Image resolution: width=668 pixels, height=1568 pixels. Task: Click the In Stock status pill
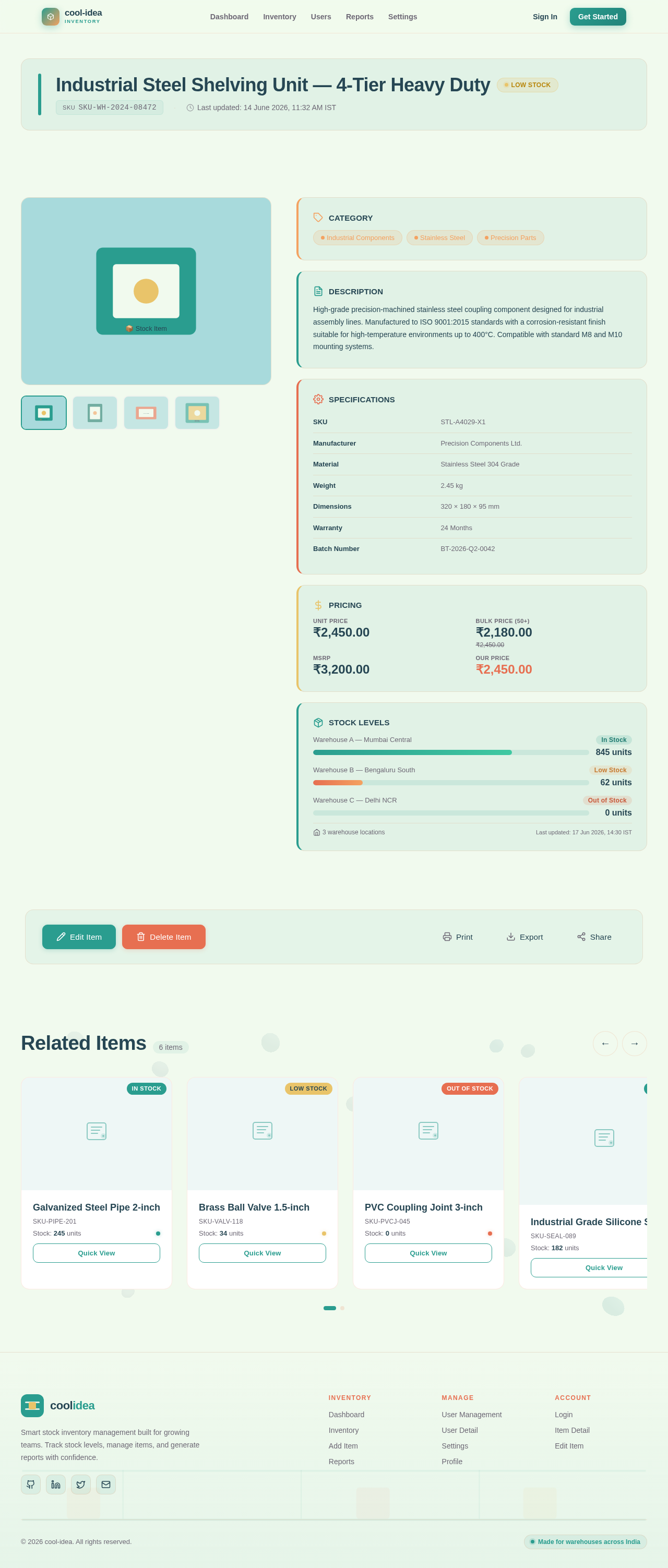point(614,740)
